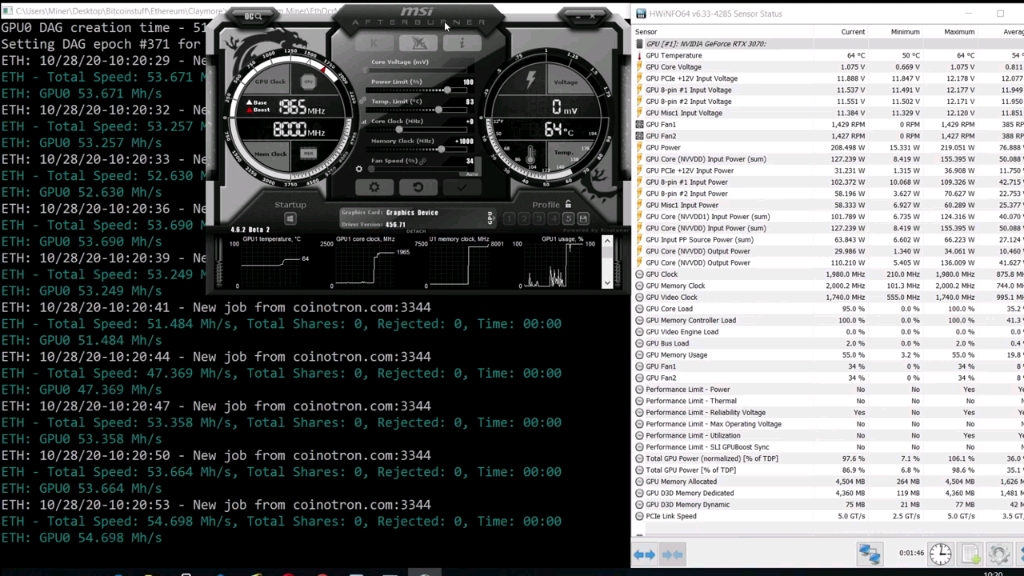
Task: Open the OC Scanner in Afterburner
Action: tap(253, 16)
